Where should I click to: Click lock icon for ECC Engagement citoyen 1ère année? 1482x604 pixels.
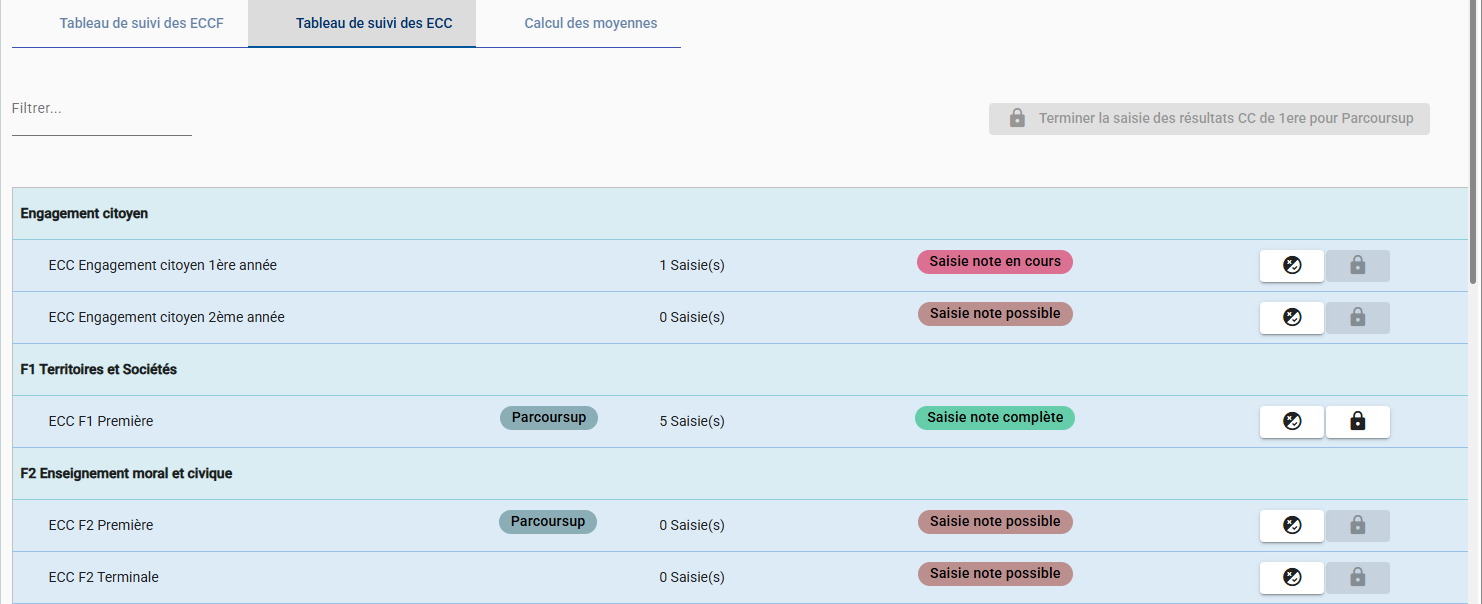1358,266
